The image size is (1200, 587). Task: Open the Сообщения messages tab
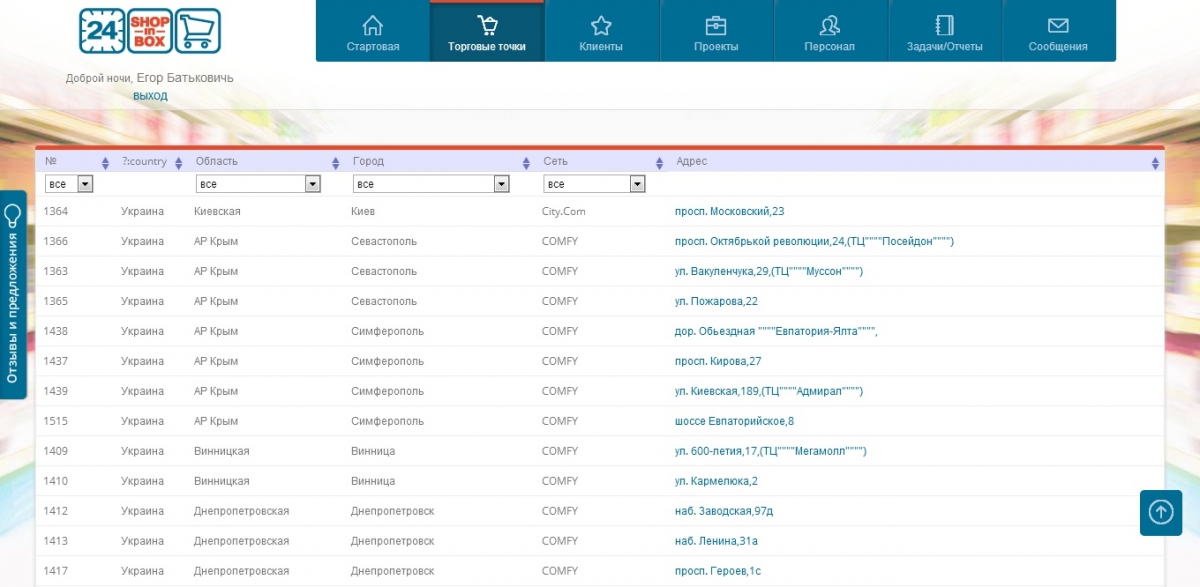pos(1058,31)
